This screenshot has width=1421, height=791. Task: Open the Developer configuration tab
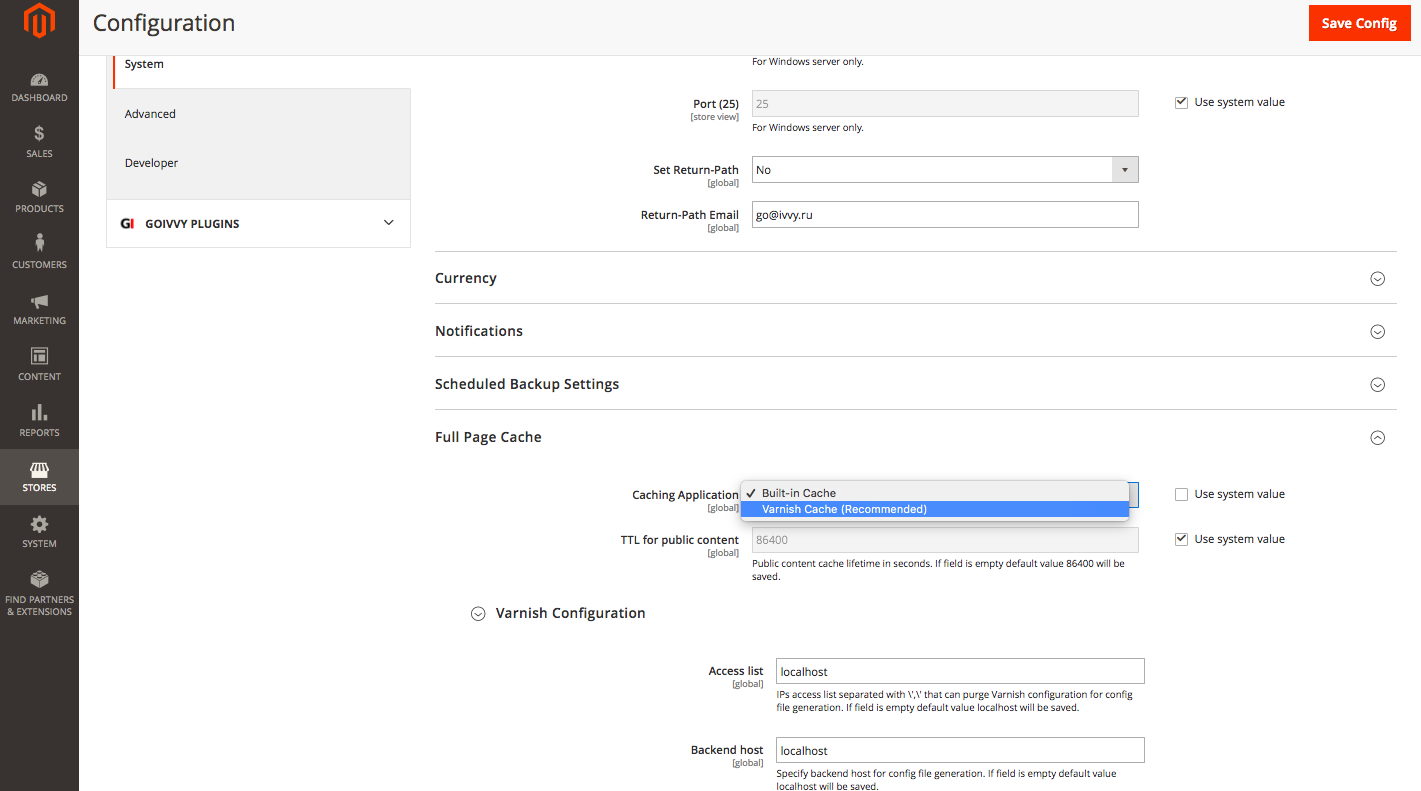point(151,163)
